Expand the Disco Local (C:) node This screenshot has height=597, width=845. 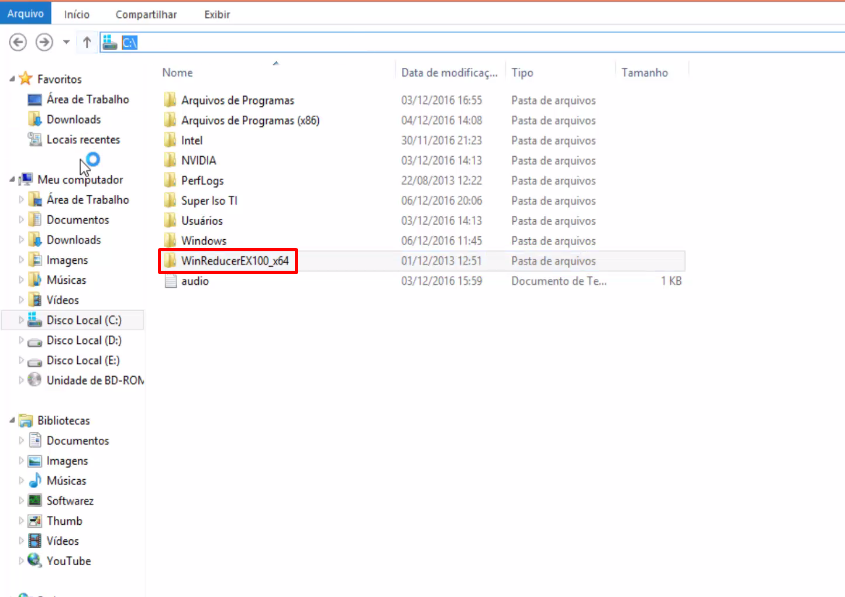(x=21, y=320)
